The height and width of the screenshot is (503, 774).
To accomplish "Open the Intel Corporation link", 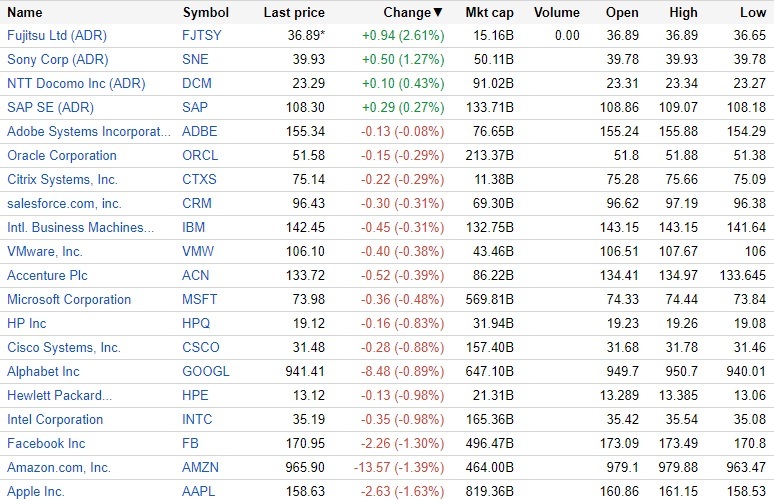I will (x=55, y=420).
